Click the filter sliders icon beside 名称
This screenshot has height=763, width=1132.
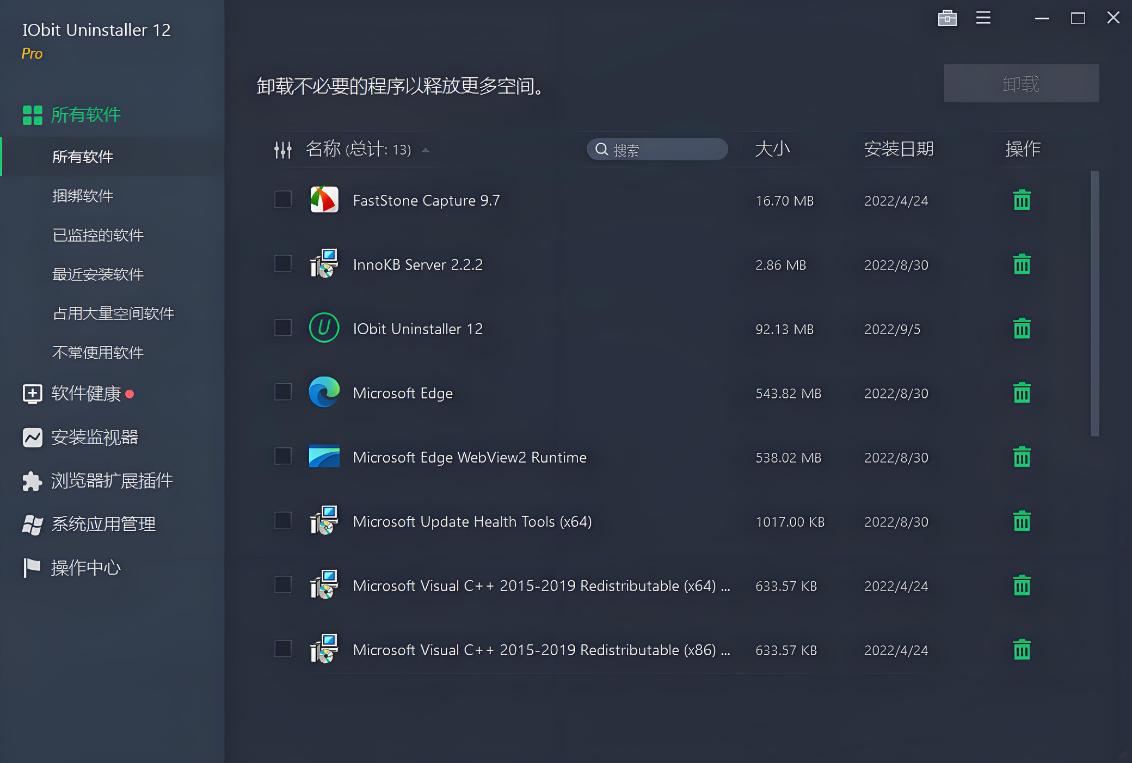coord(282,150)
